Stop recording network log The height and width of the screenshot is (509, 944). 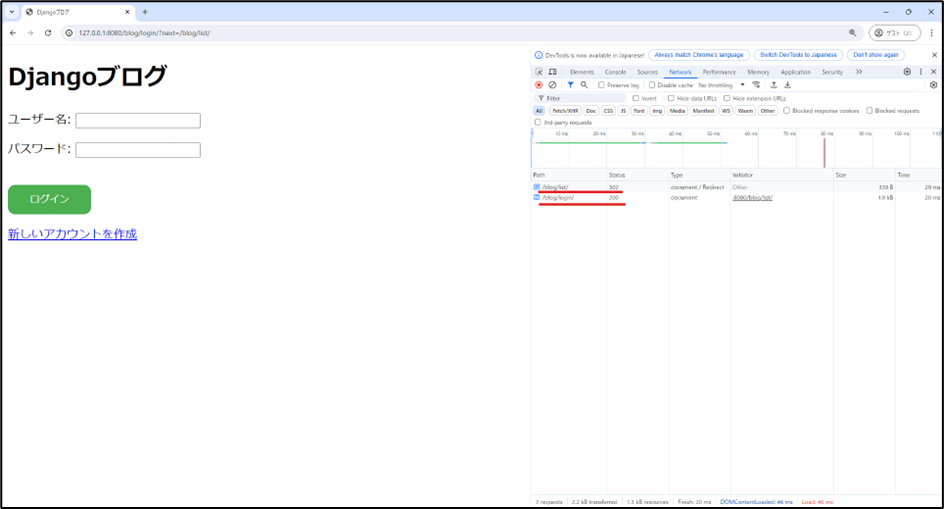coord(539,85)
